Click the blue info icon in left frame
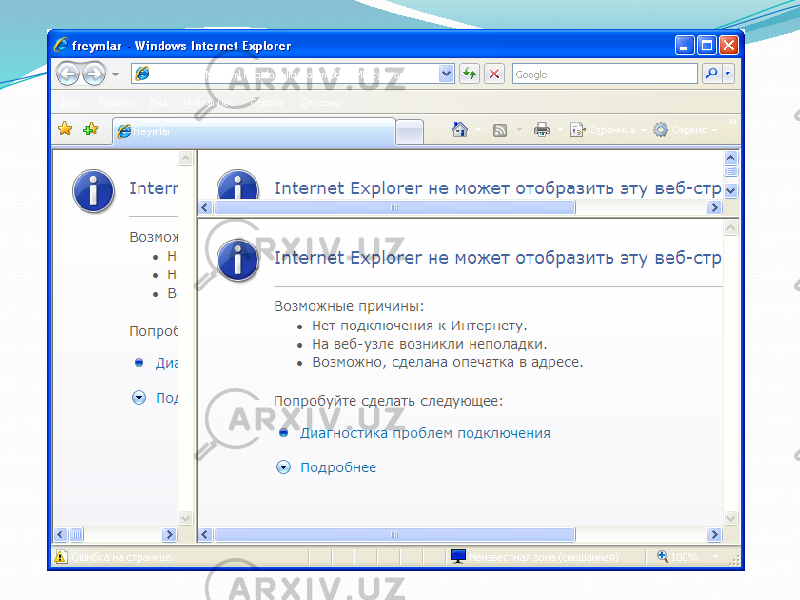 pyautogui.click(x=93, y=191)
